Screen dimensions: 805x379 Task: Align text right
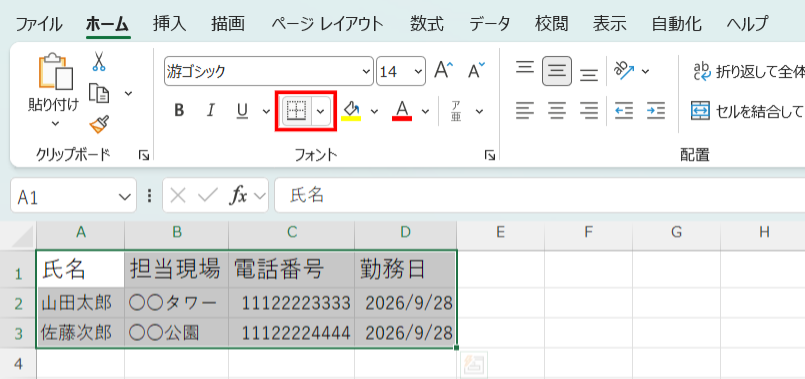589,110
